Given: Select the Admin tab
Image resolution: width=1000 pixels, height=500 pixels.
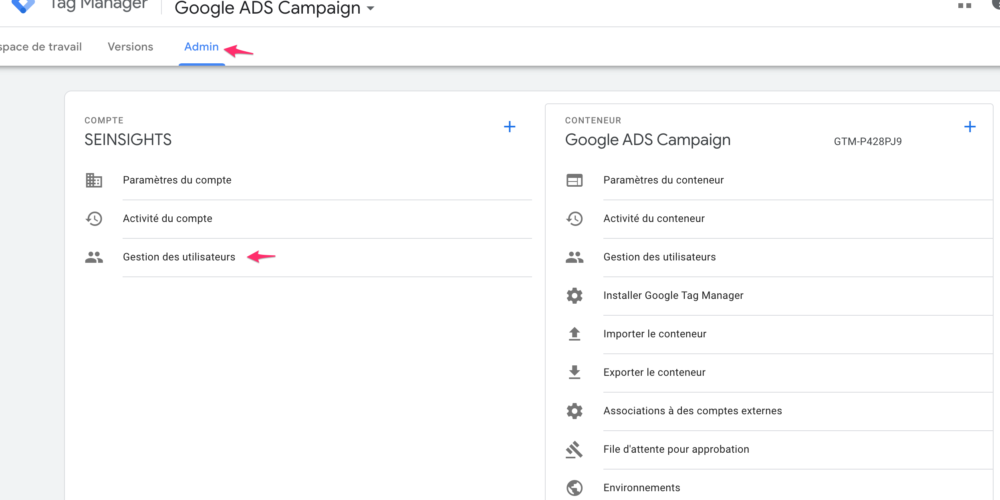Looking at the screenshot, I should (x=201, y=47).
